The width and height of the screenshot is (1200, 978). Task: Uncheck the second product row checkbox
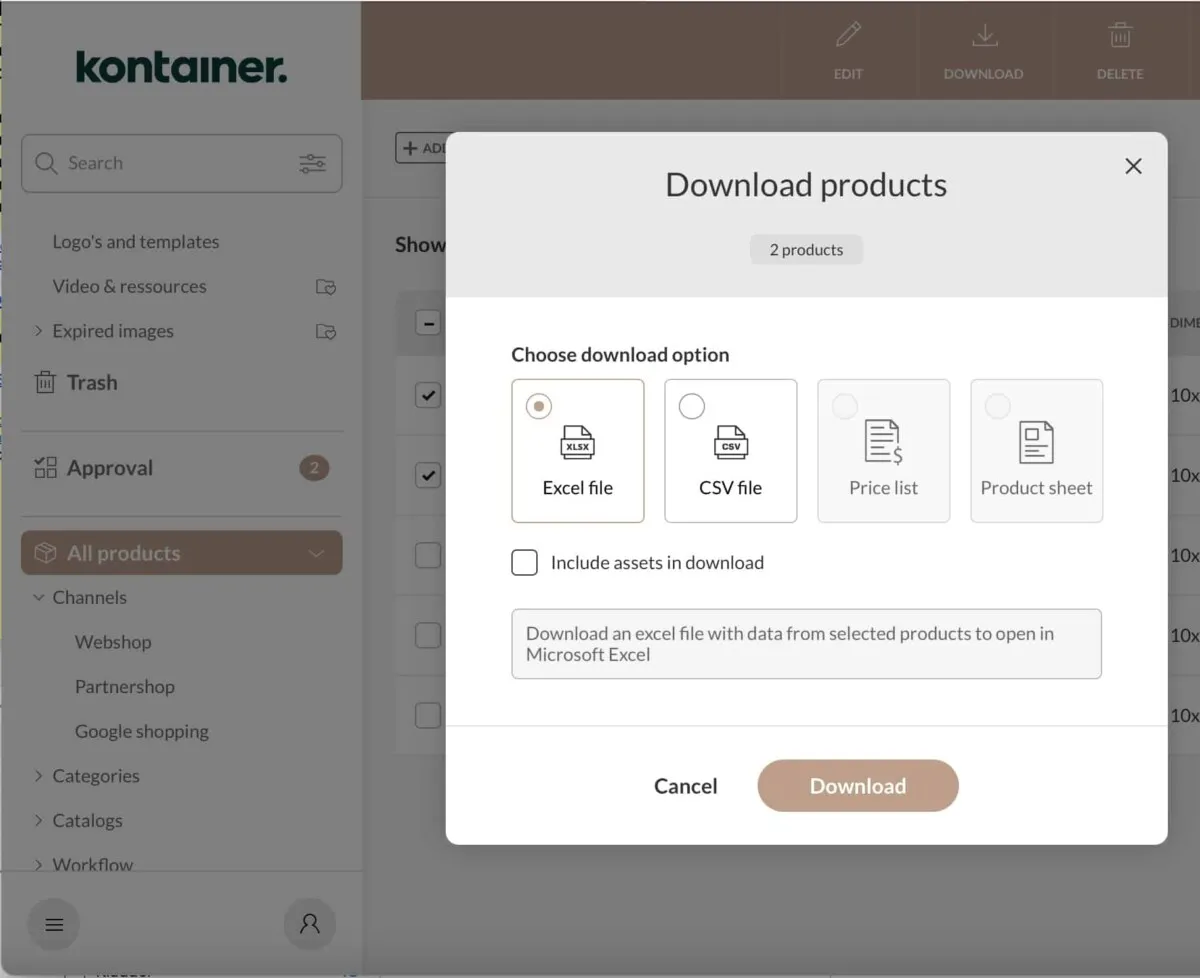[428, 475]
